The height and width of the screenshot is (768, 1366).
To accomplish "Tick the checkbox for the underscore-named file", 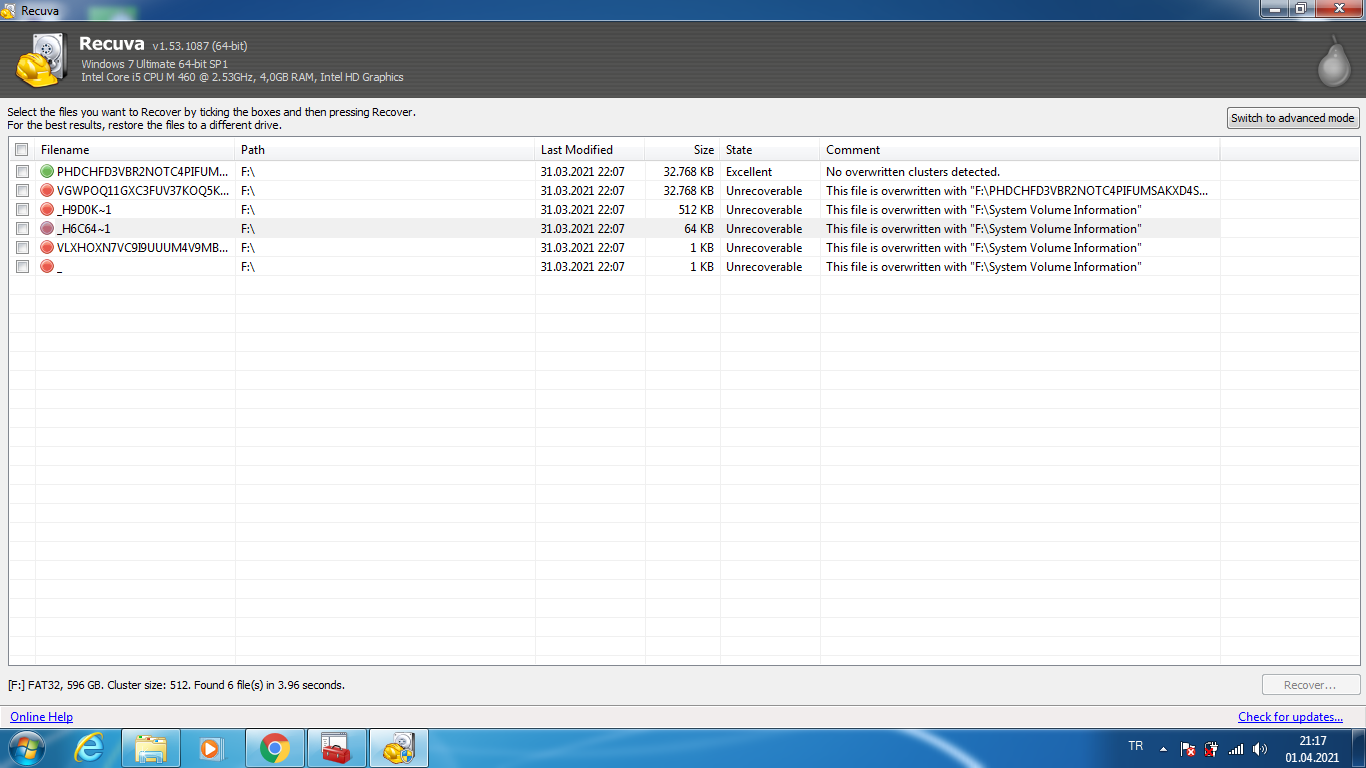I will pyautogui.click(x=22, y=267).
